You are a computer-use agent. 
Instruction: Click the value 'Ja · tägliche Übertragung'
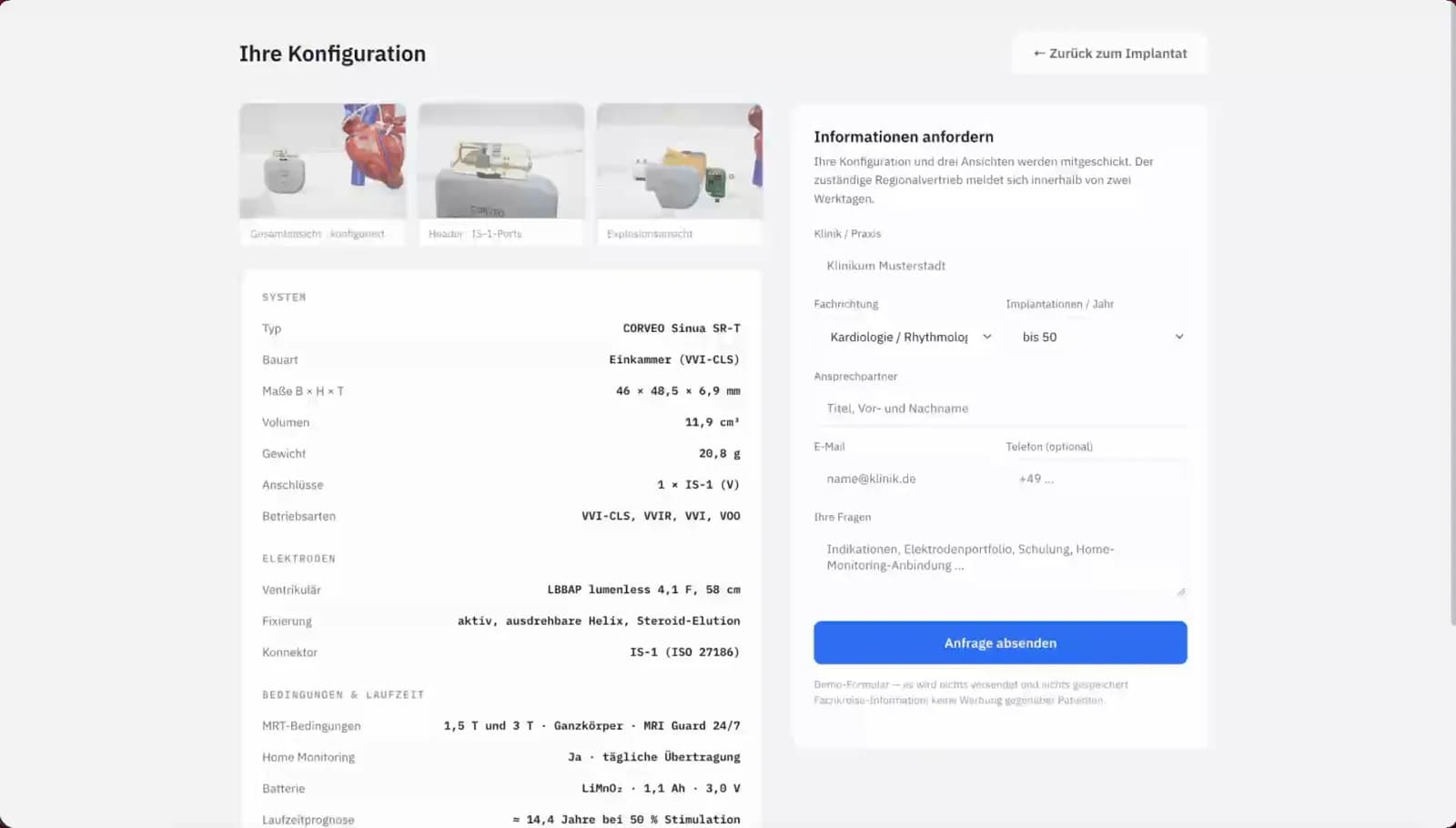click(x=654, y=757)
